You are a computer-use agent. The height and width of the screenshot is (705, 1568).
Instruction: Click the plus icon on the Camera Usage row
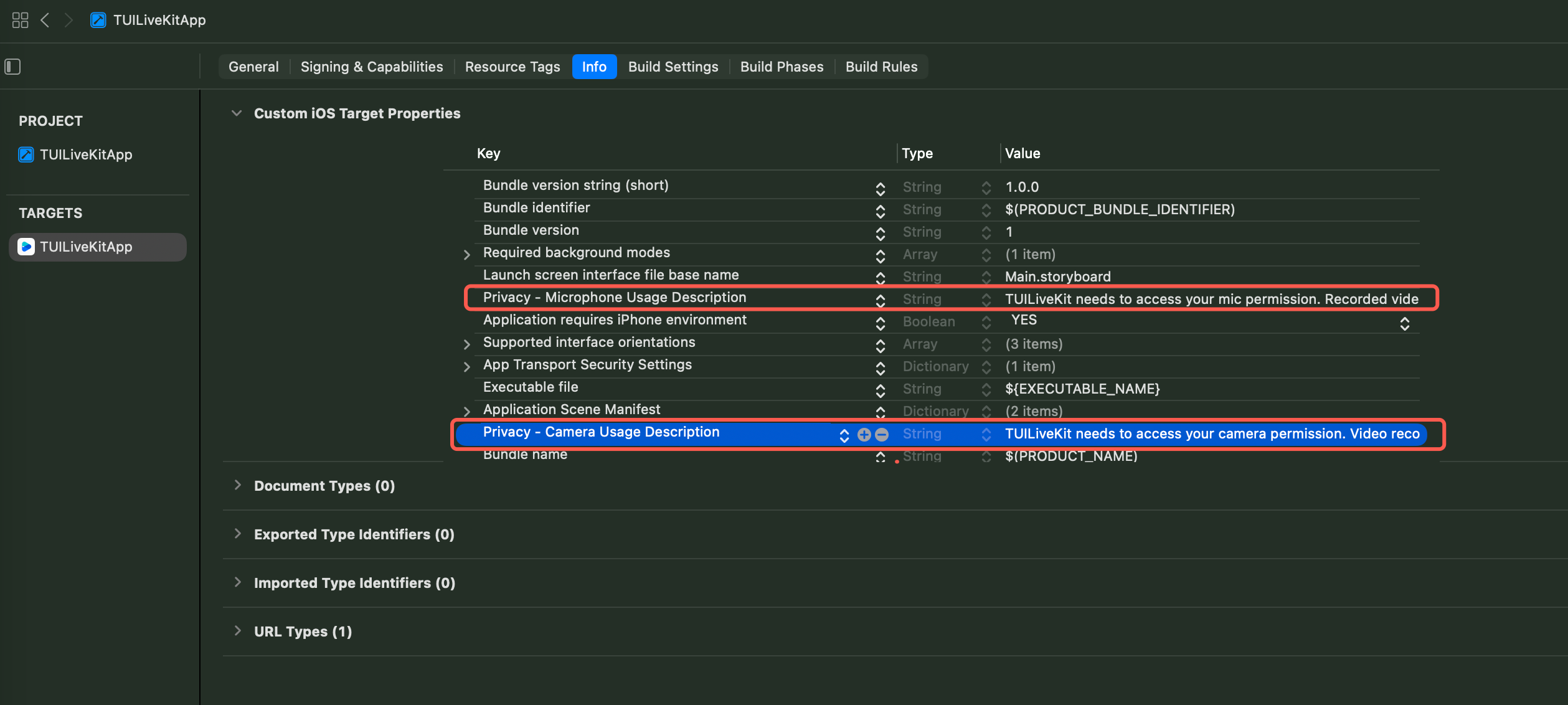864,435
